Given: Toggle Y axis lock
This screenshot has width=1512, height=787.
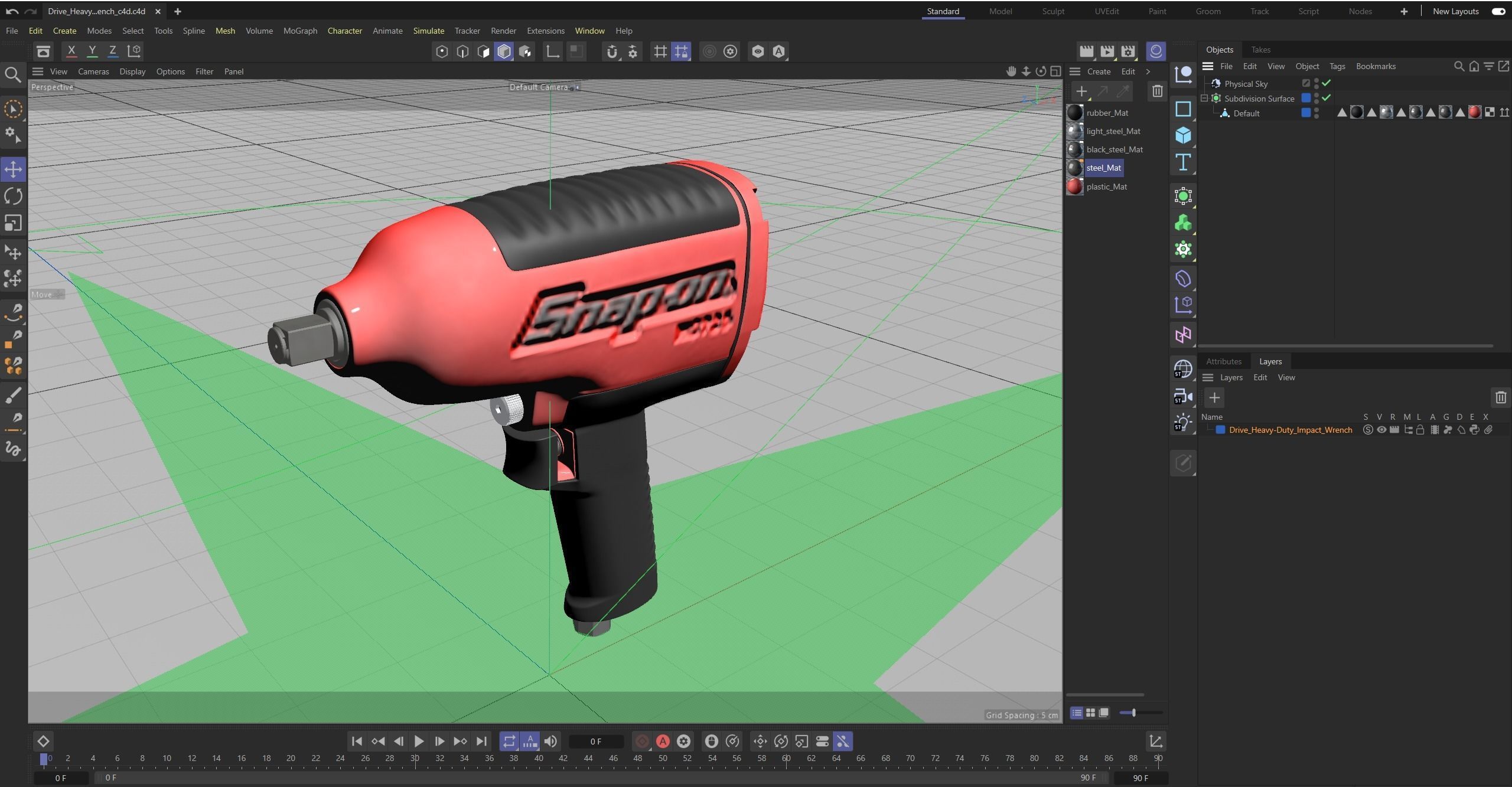Looking at the screenshot, I should coord(92,51).
